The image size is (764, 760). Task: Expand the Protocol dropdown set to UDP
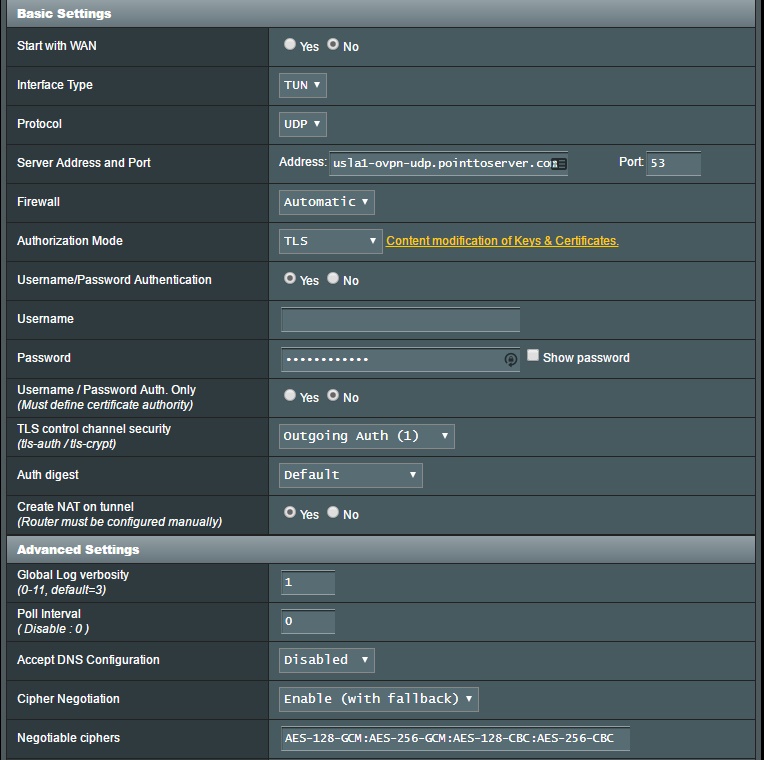pos(302,124)
